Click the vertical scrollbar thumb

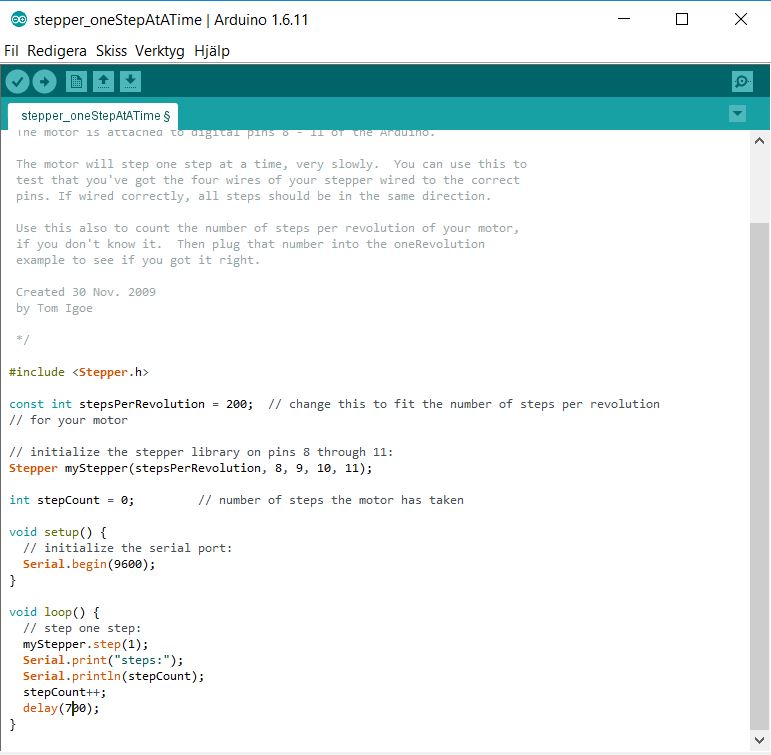click(x=759, y=476)
